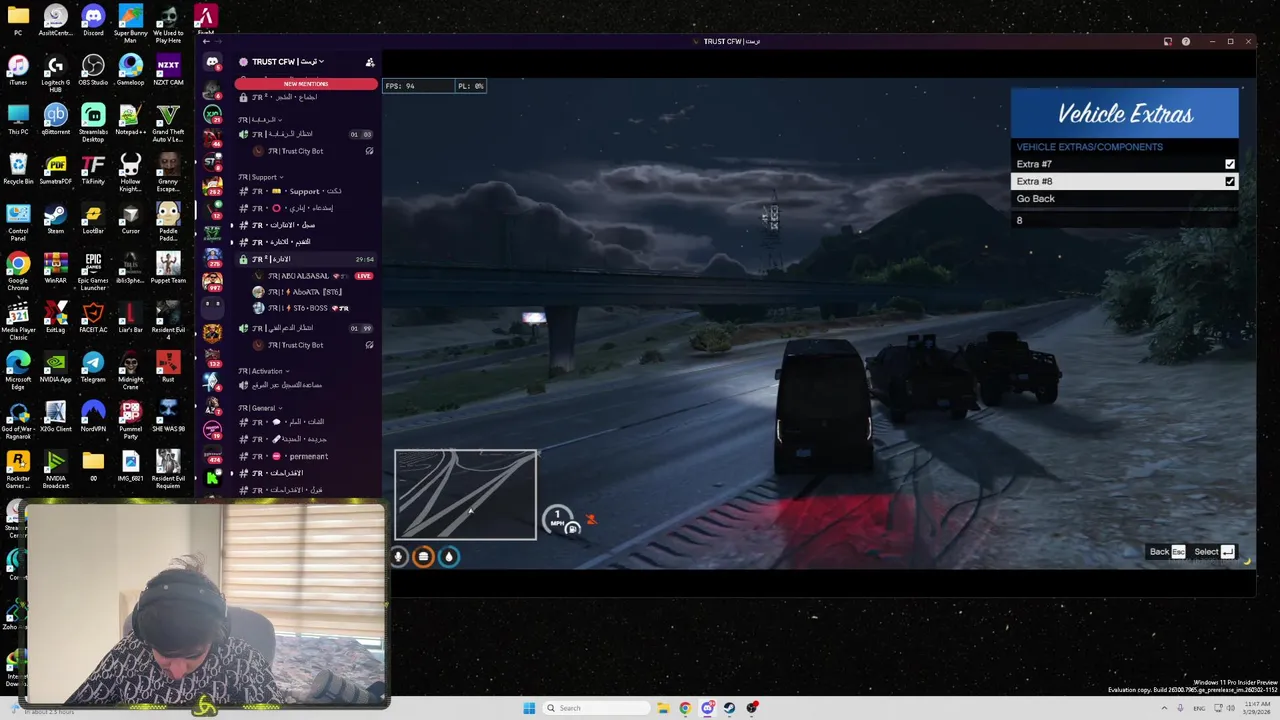
Task: Open File Explorer from taskbar
Action: (663, 708)
